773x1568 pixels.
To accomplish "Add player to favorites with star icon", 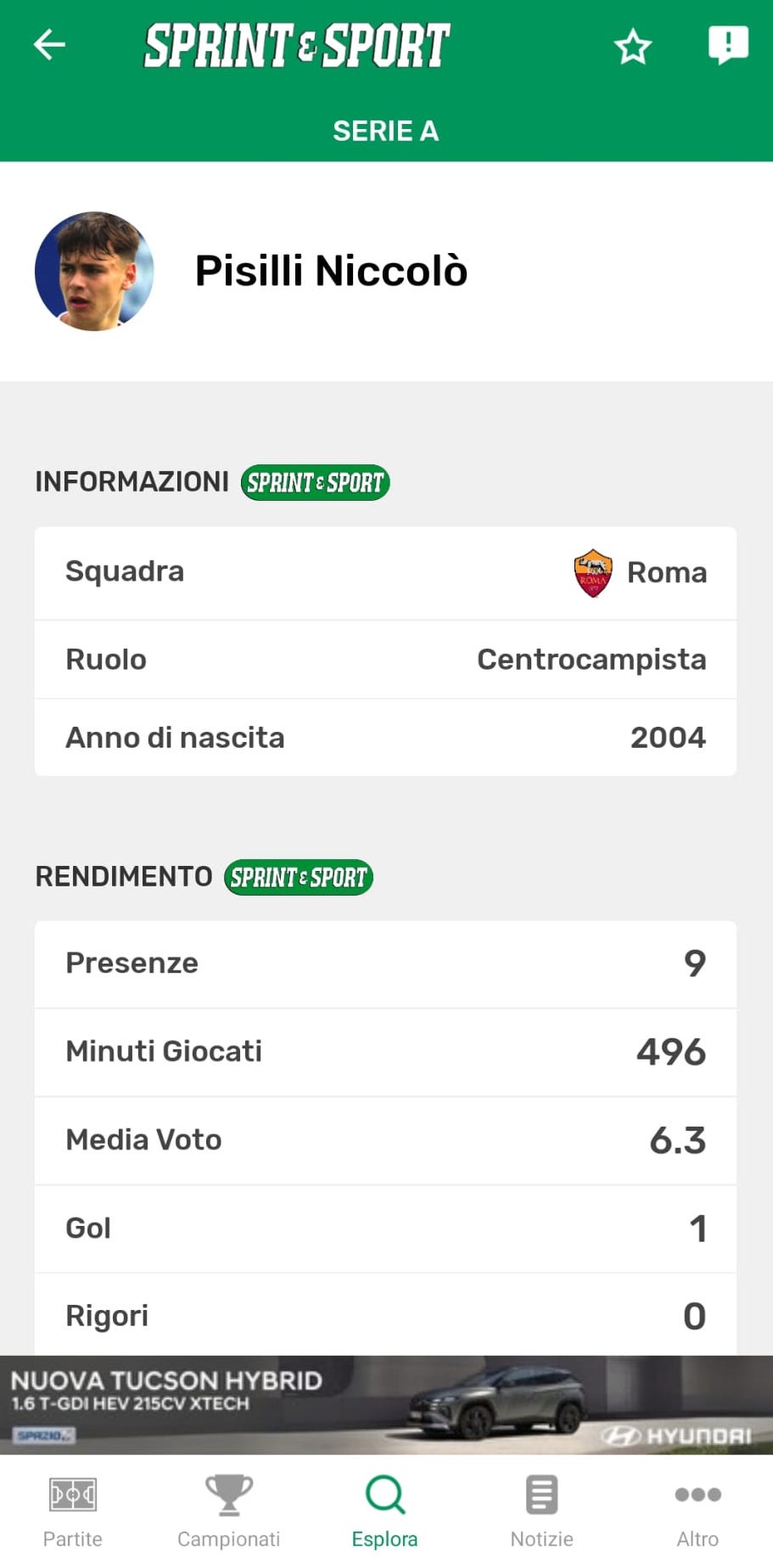I will [632, 47].
